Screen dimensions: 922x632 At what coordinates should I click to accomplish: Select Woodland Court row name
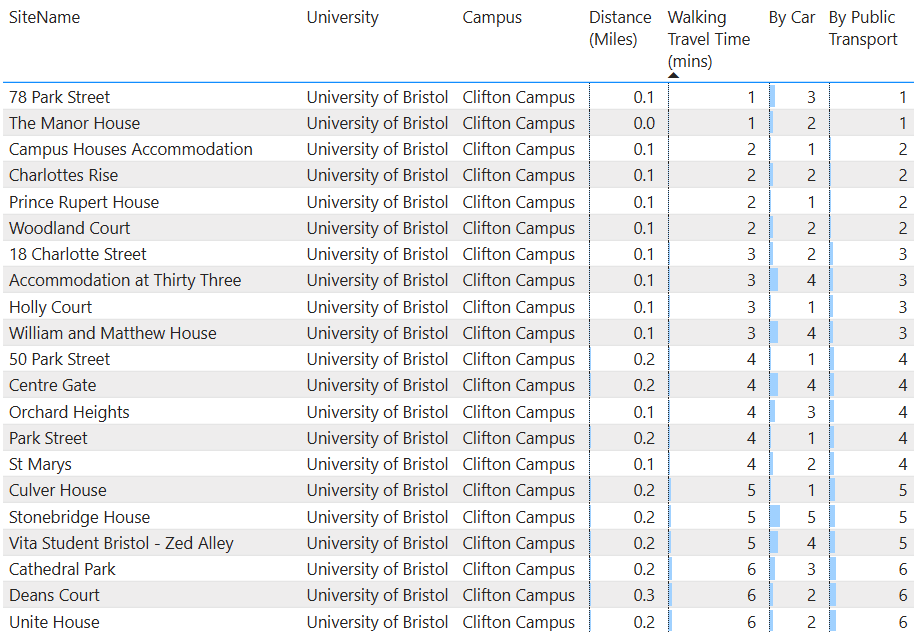pyautogui.click(x=69, y=228)
